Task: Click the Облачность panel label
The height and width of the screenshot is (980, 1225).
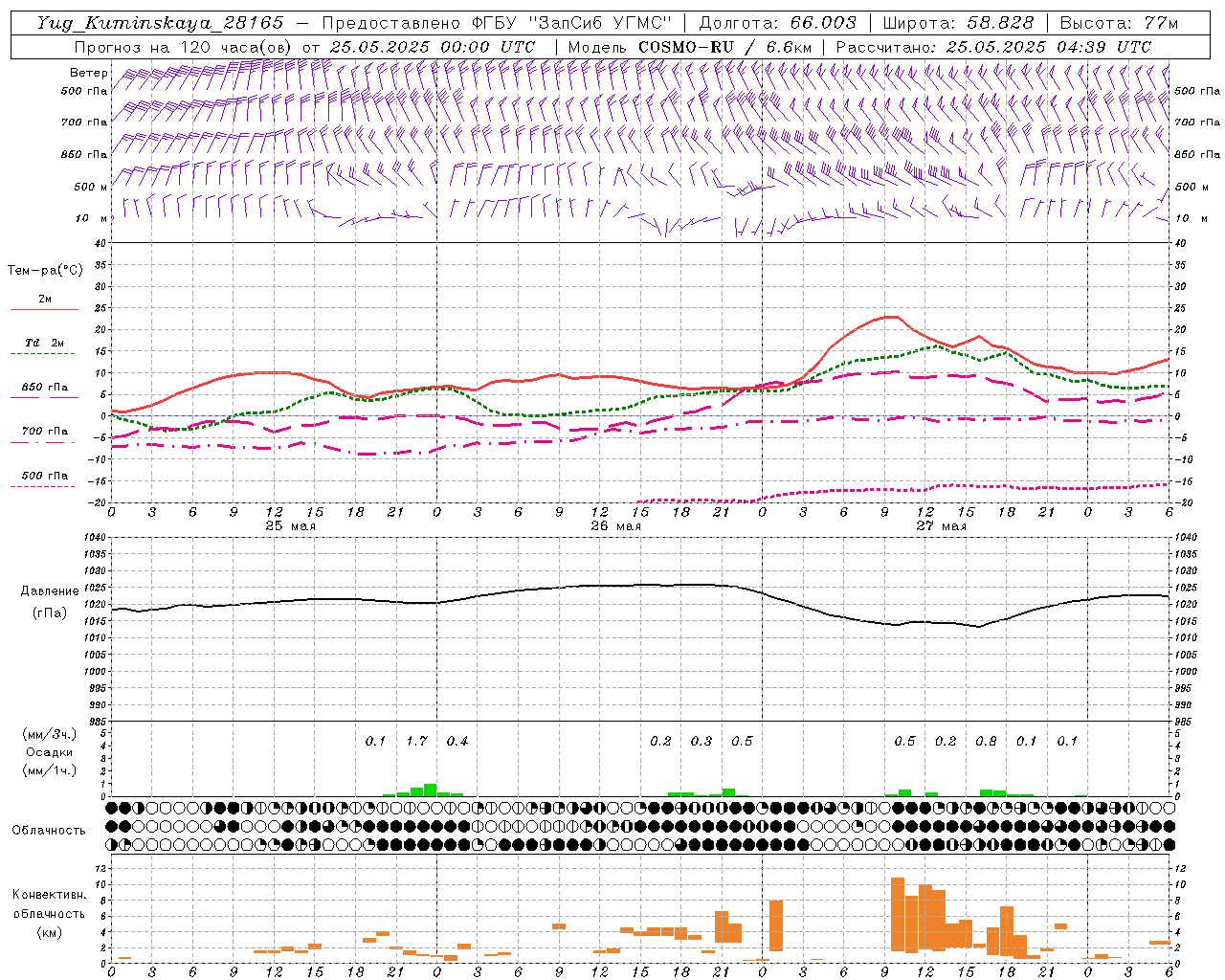Action: [x=49, y=830]
